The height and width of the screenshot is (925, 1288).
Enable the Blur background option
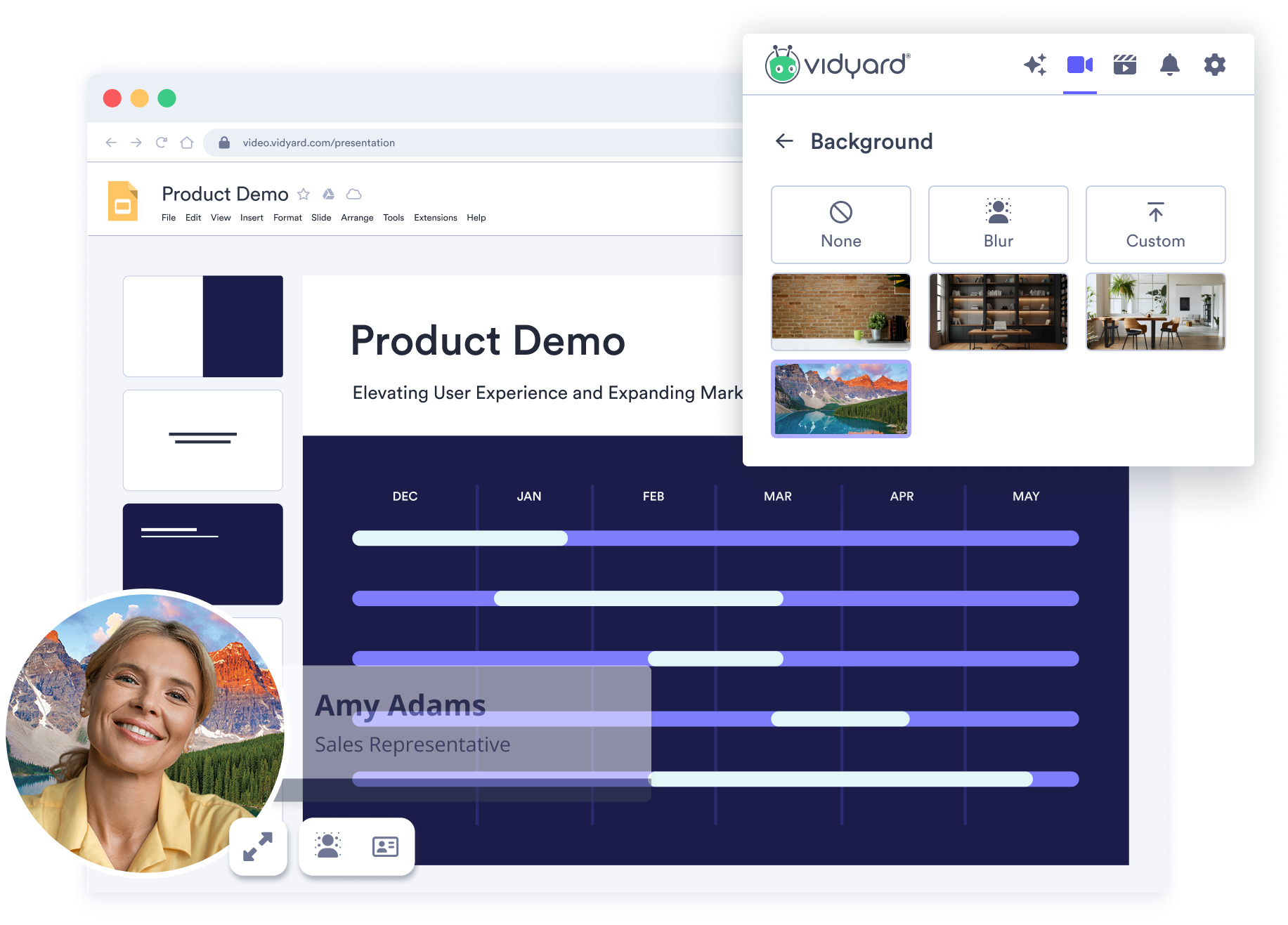(998, 225)
